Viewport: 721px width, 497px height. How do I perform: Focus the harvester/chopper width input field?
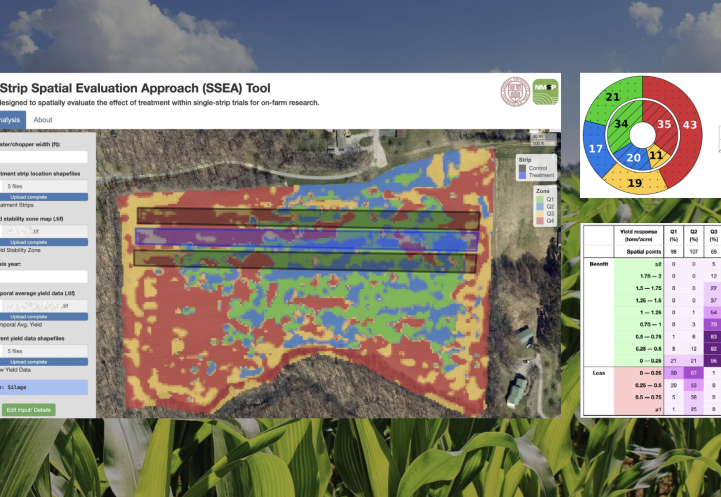(43, 157)
